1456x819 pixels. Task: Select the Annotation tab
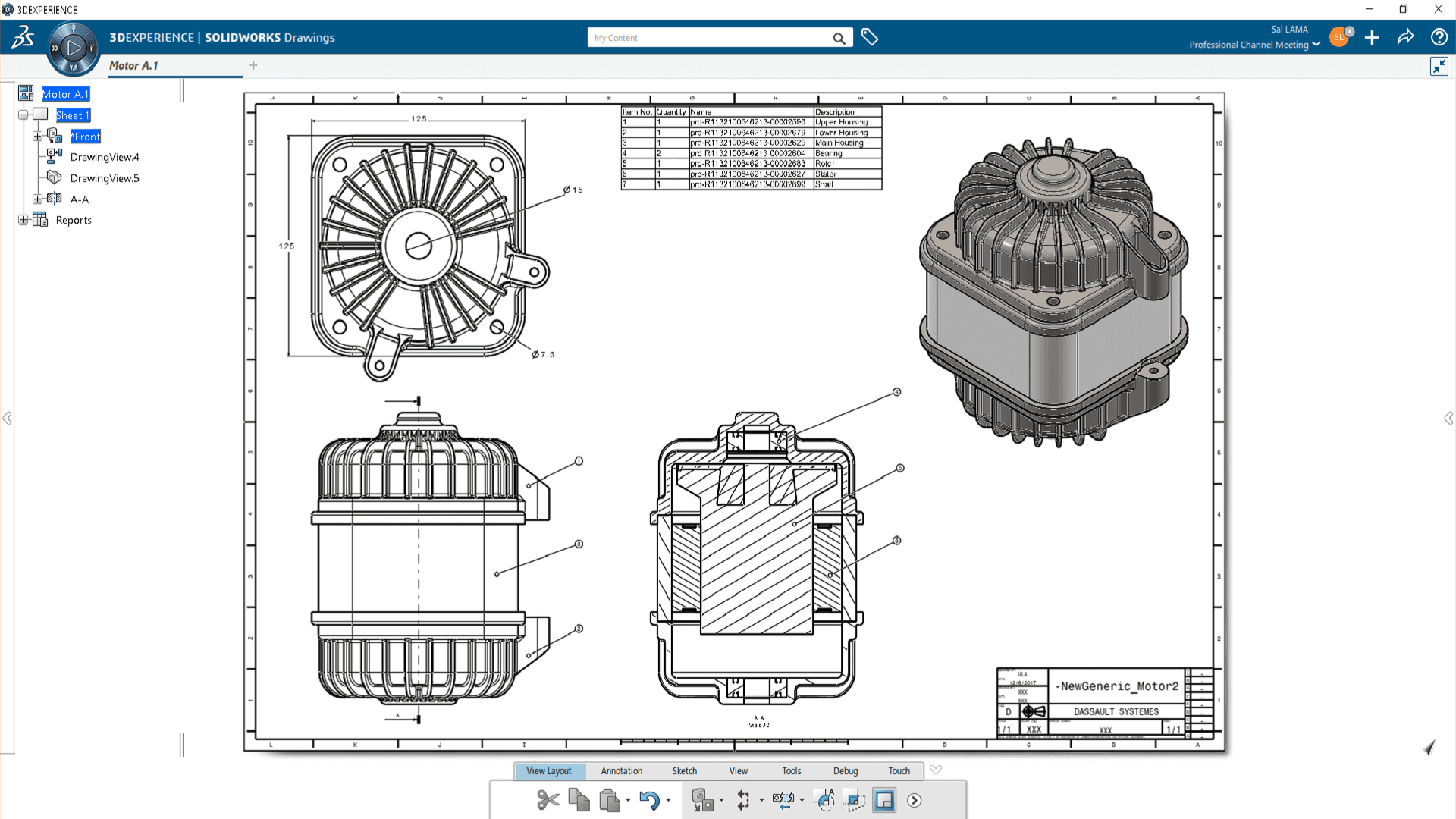[x=622, y=770]
